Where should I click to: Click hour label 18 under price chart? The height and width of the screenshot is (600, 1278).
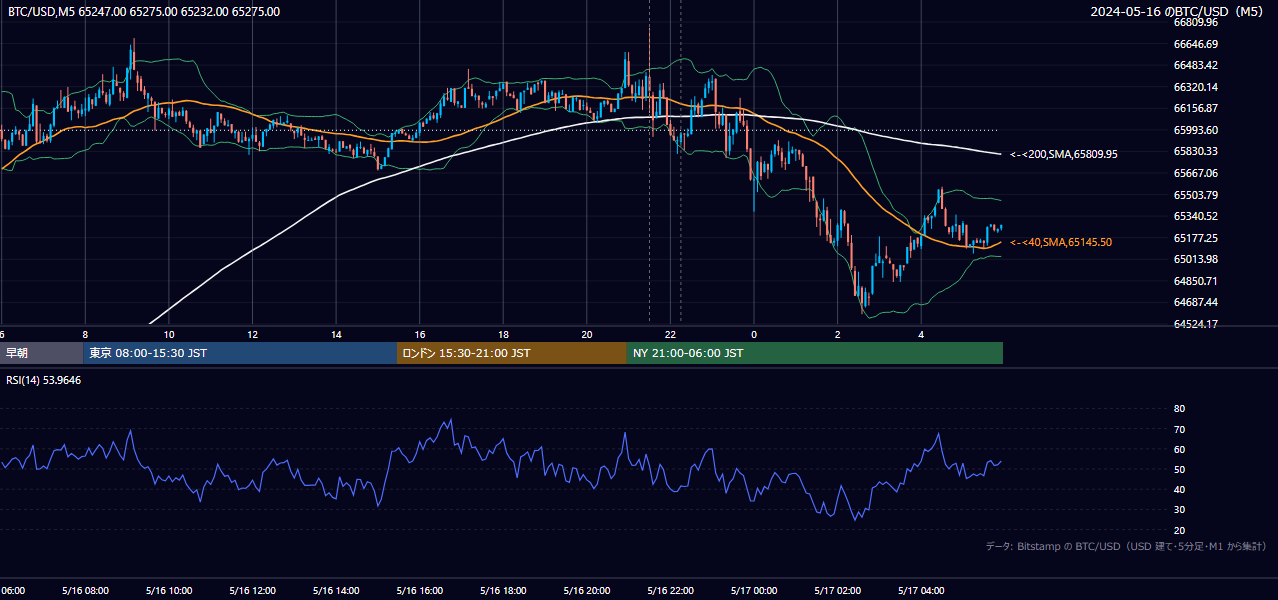click(x=503, y=334)
